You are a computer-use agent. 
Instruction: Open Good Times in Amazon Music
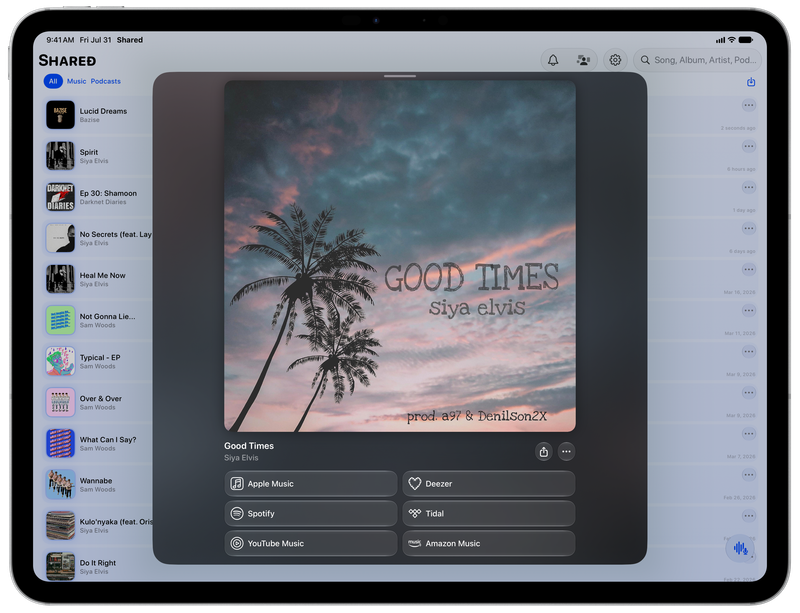pyautogui.click(x=489, y=544)
